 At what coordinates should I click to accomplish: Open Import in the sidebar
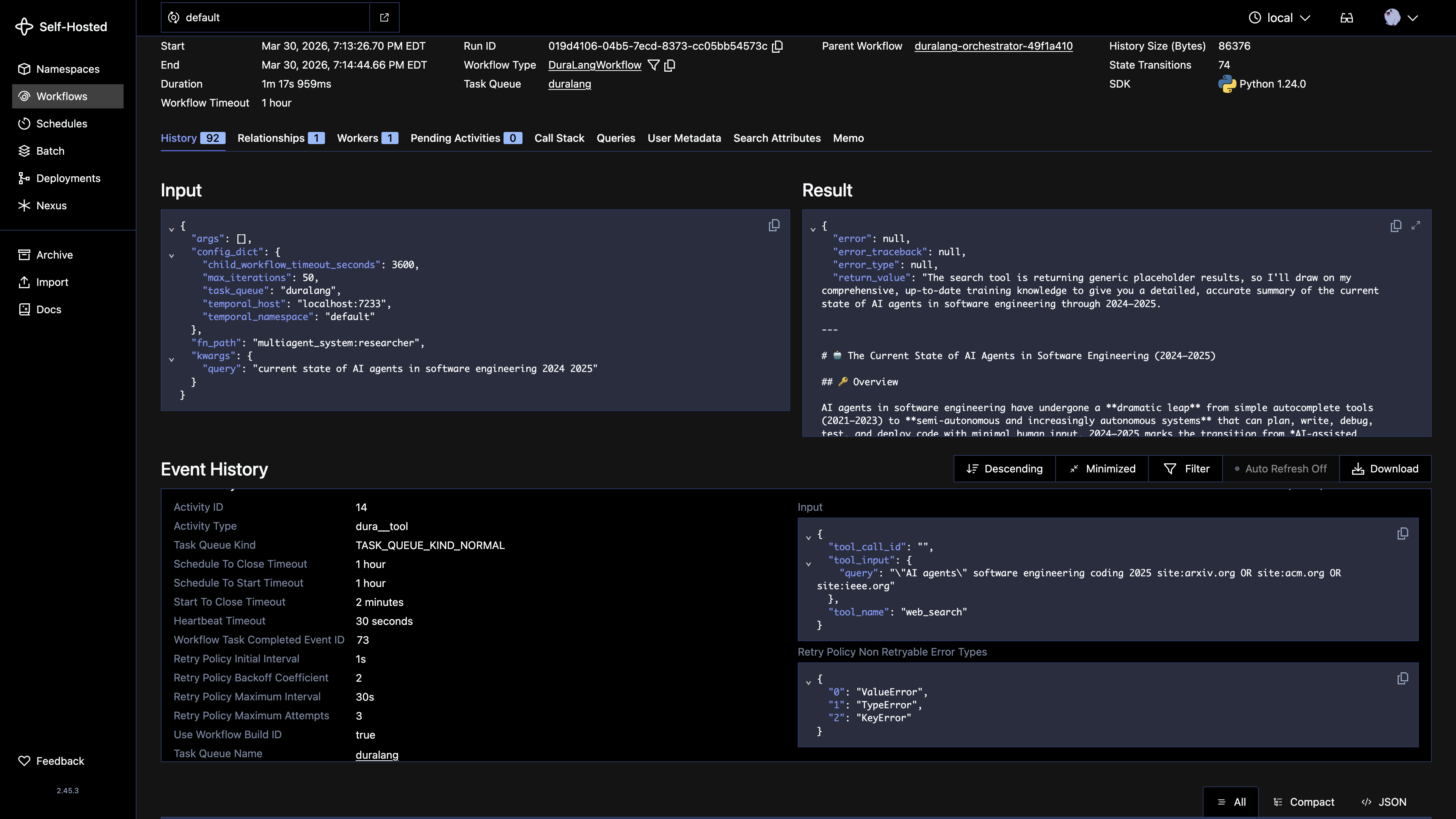point(68,282)
